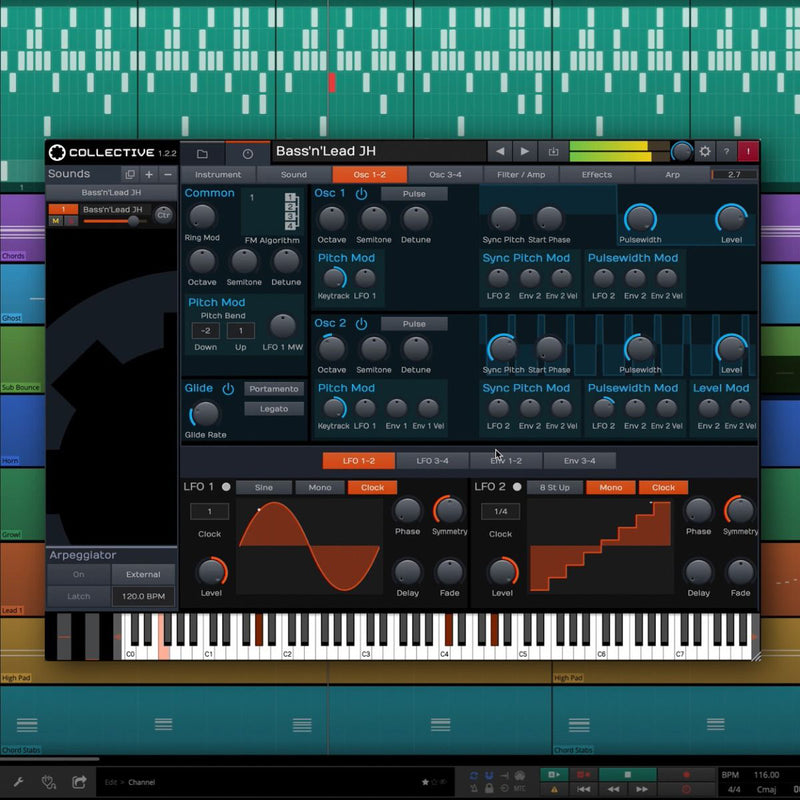
Task: Toggle the Glide power button
Action: tap(228, 388)
